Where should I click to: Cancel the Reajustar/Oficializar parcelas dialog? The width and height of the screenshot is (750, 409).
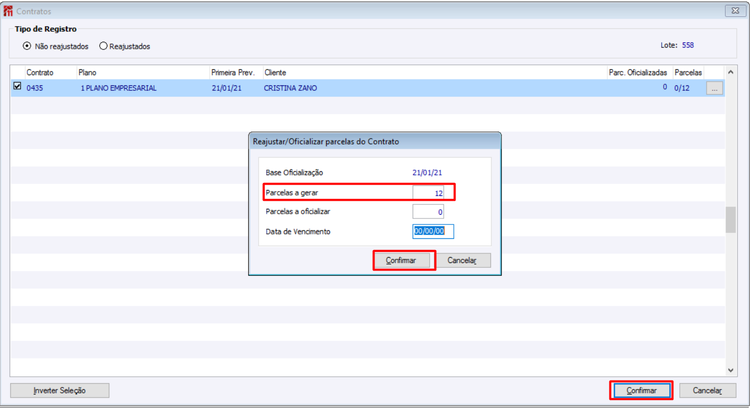(462, 260)
